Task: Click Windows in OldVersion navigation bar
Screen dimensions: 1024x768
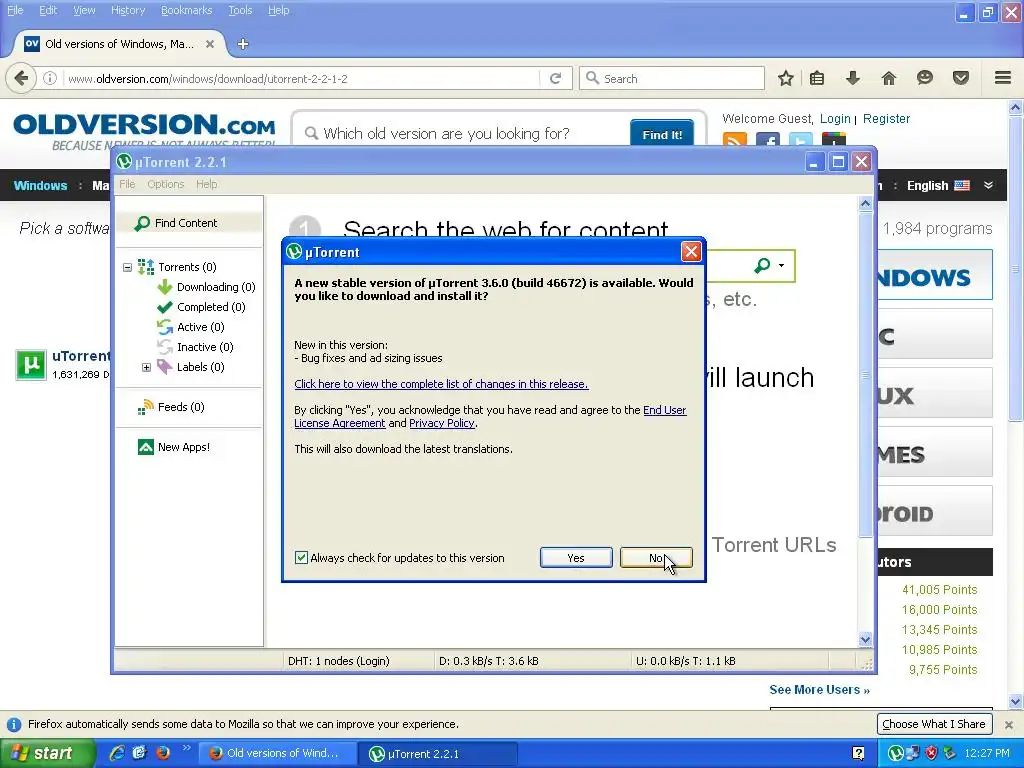Action: [40, 185]
